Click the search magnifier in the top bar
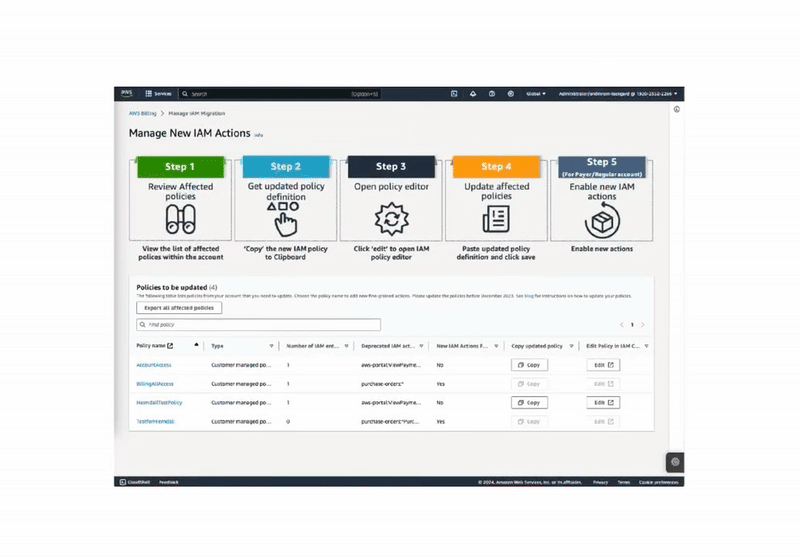Image resolution: width=800 pixels, height=557 pixels. tap(185, 94)
